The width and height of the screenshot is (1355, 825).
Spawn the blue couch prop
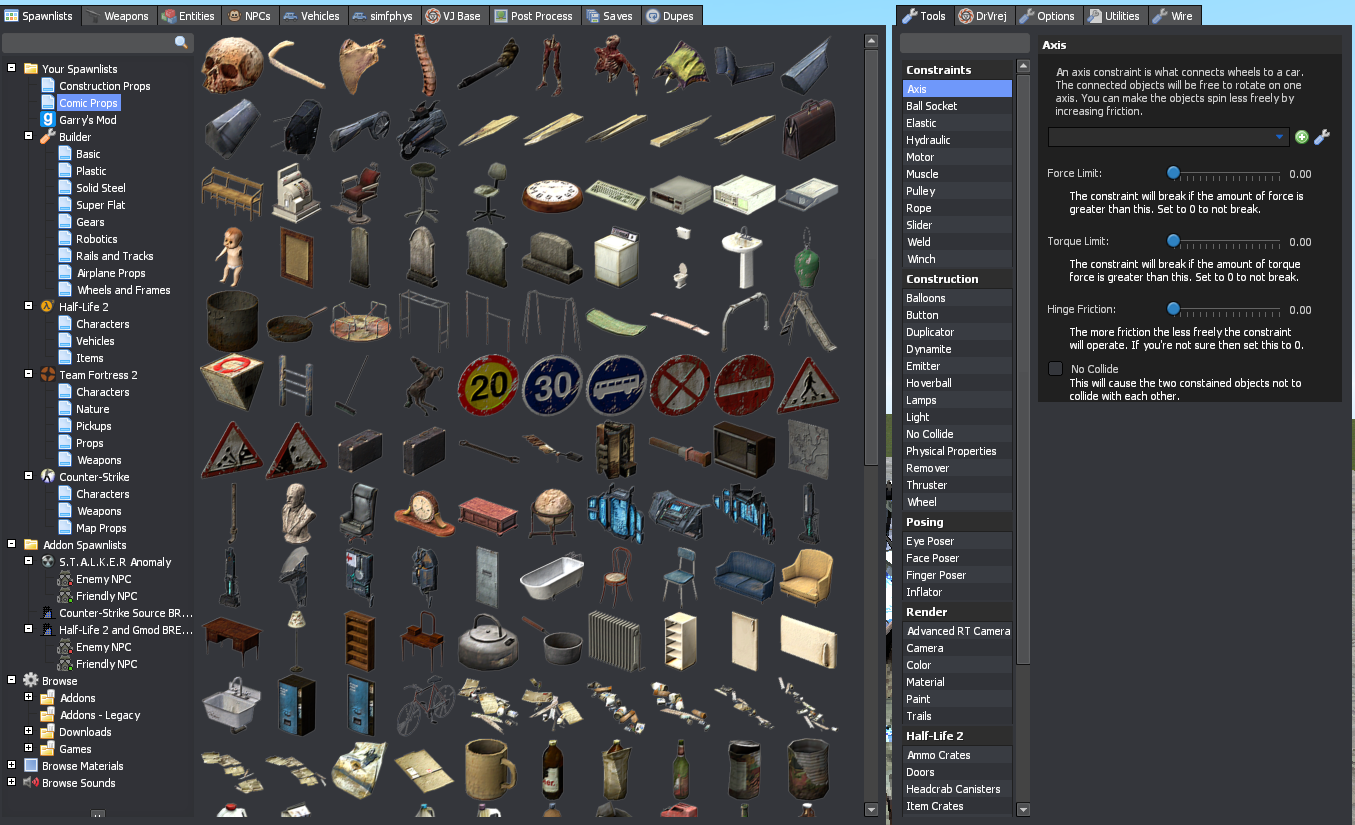(x=745, y=579)
